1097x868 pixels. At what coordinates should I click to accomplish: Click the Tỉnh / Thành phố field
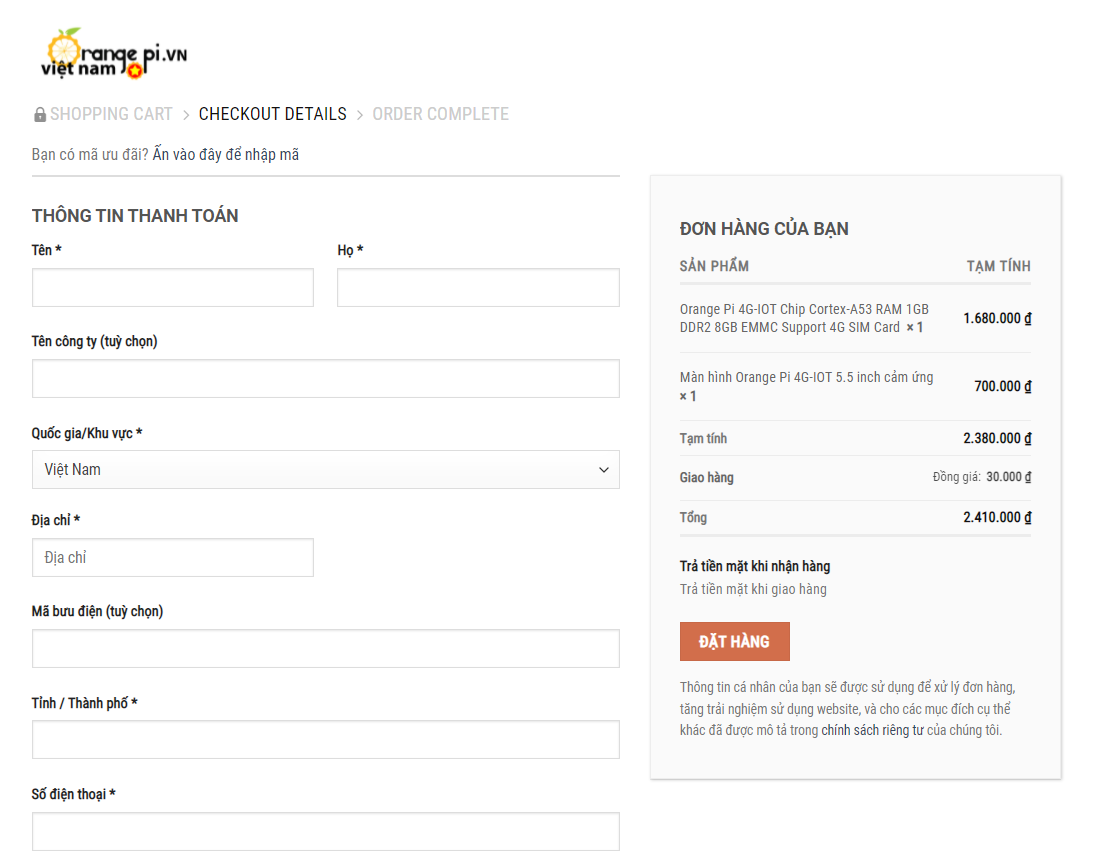click(325, 739)
